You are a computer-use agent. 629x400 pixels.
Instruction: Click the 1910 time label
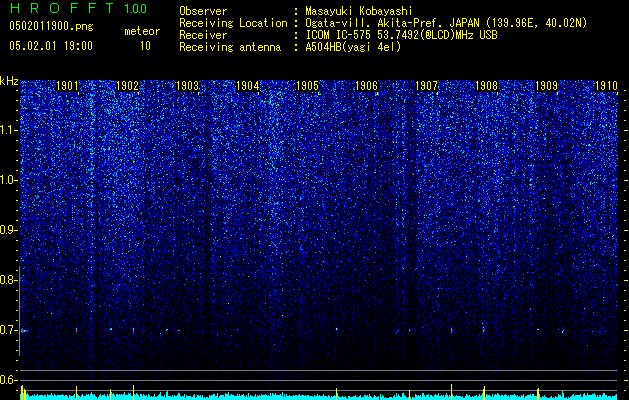tap(606, 86)
